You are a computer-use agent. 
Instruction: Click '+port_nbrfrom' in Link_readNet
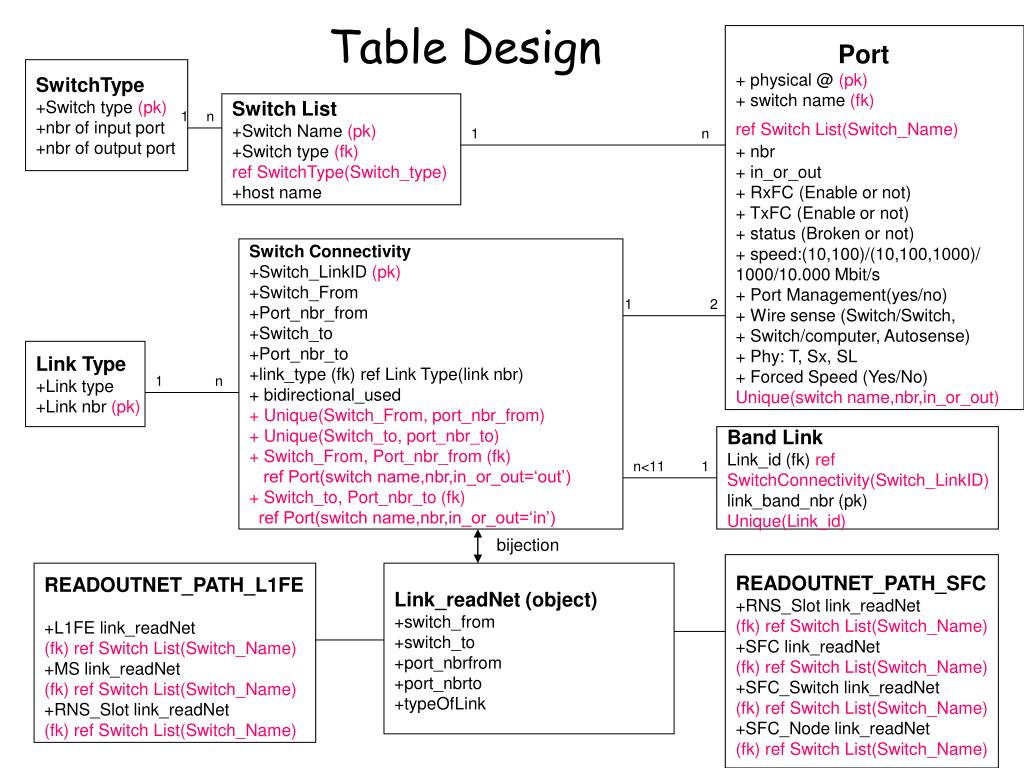448,664
